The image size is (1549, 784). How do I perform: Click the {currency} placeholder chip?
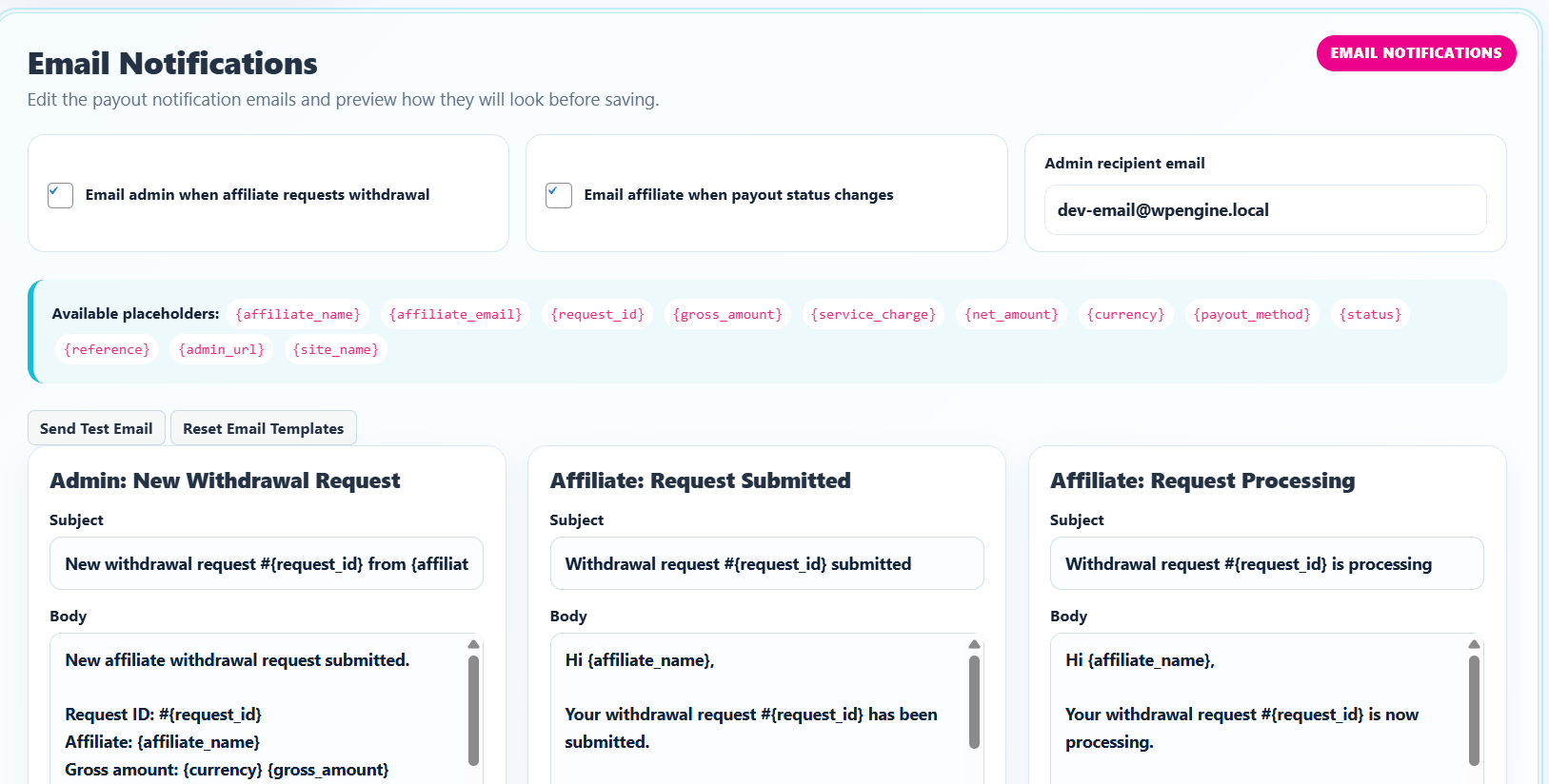1126,314
